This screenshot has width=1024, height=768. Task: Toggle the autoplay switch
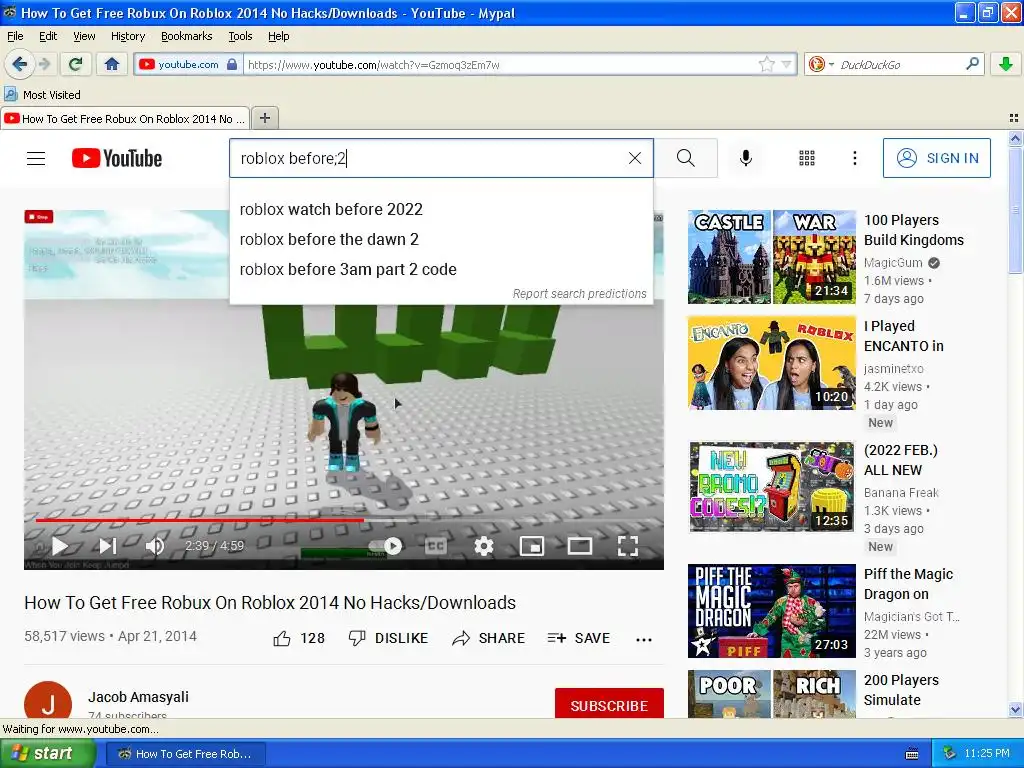pyautogui.click(x=385, y=546)
